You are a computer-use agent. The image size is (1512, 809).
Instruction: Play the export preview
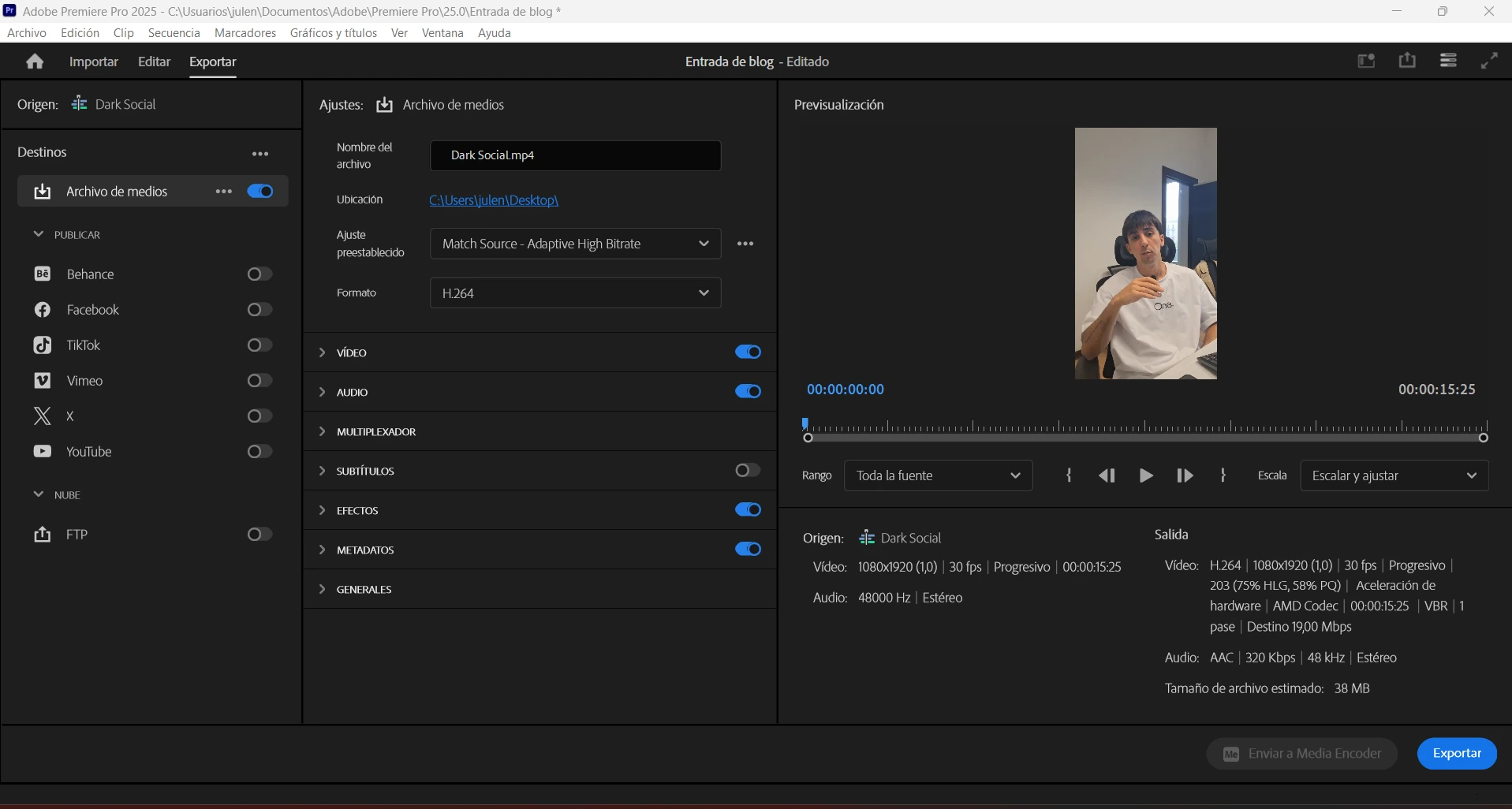pyautogui.click(x=1146, y=475)
